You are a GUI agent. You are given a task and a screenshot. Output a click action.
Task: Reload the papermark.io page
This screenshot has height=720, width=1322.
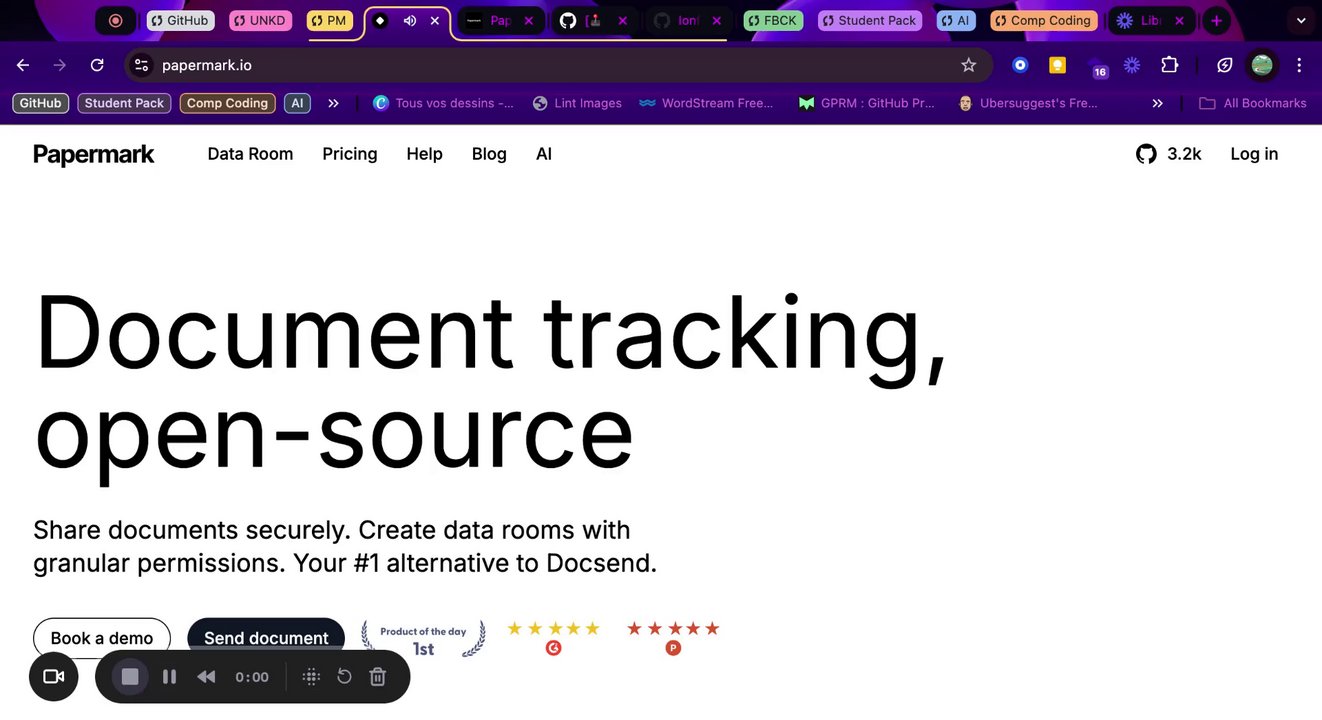[97, 65]
